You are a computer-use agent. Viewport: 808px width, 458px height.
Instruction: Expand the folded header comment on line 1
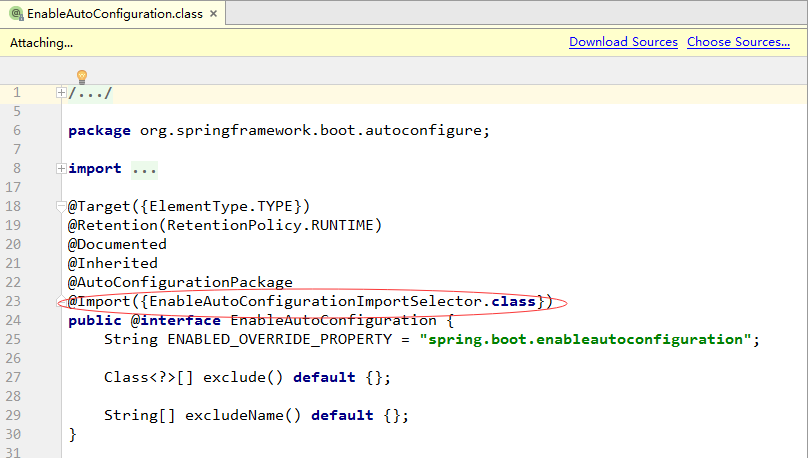click(x=61, y=93)
